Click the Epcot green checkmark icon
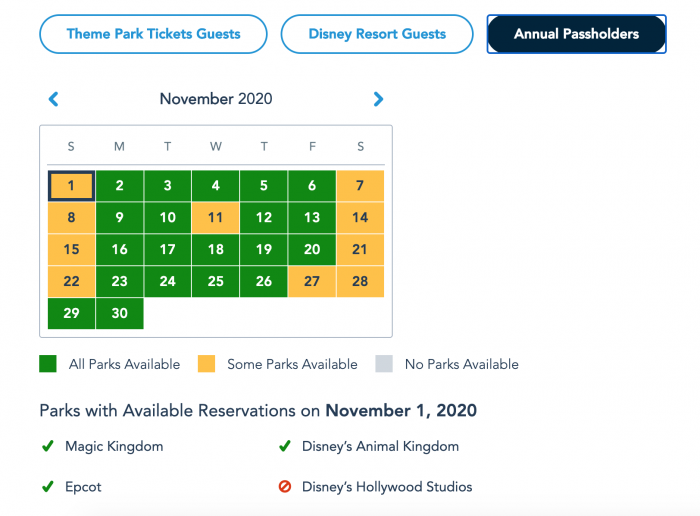The width and height of the screenshot is (700, 516). [47, 487]
